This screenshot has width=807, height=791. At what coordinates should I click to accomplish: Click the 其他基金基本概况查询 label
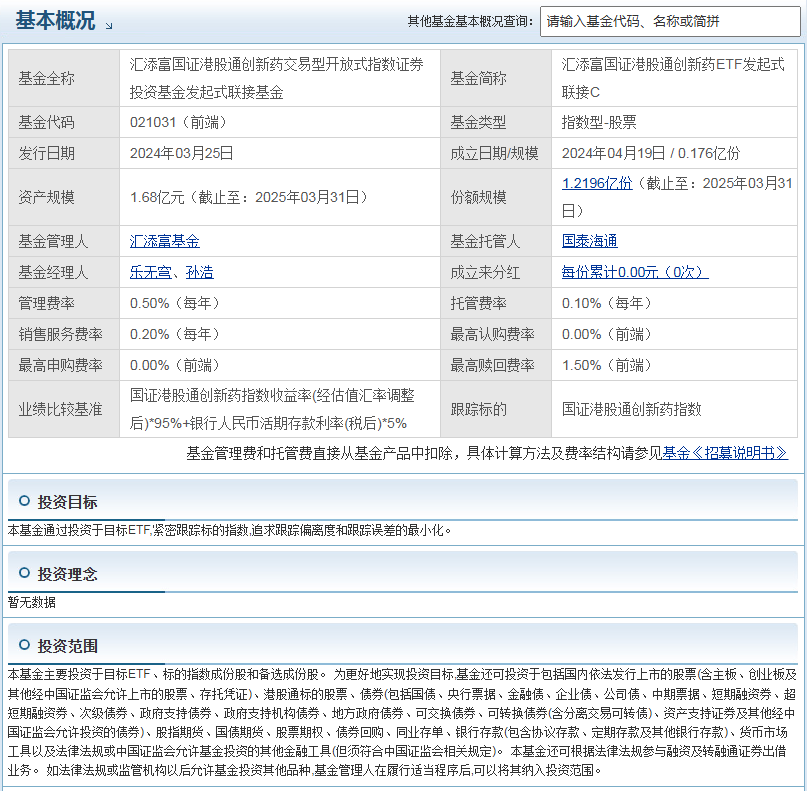pyautogui.click(x=470, y=22)
